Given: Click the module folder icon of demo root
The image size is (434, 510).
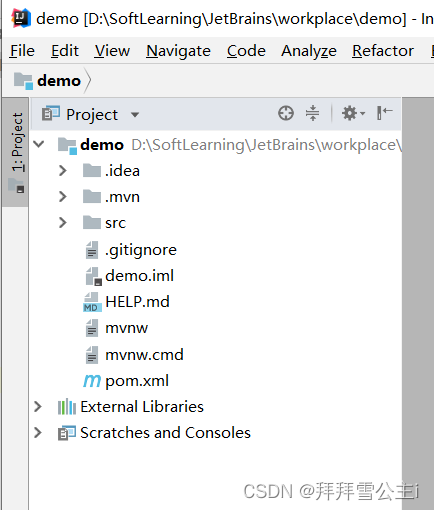Looking at the screenshot, I should pos(67,146).
